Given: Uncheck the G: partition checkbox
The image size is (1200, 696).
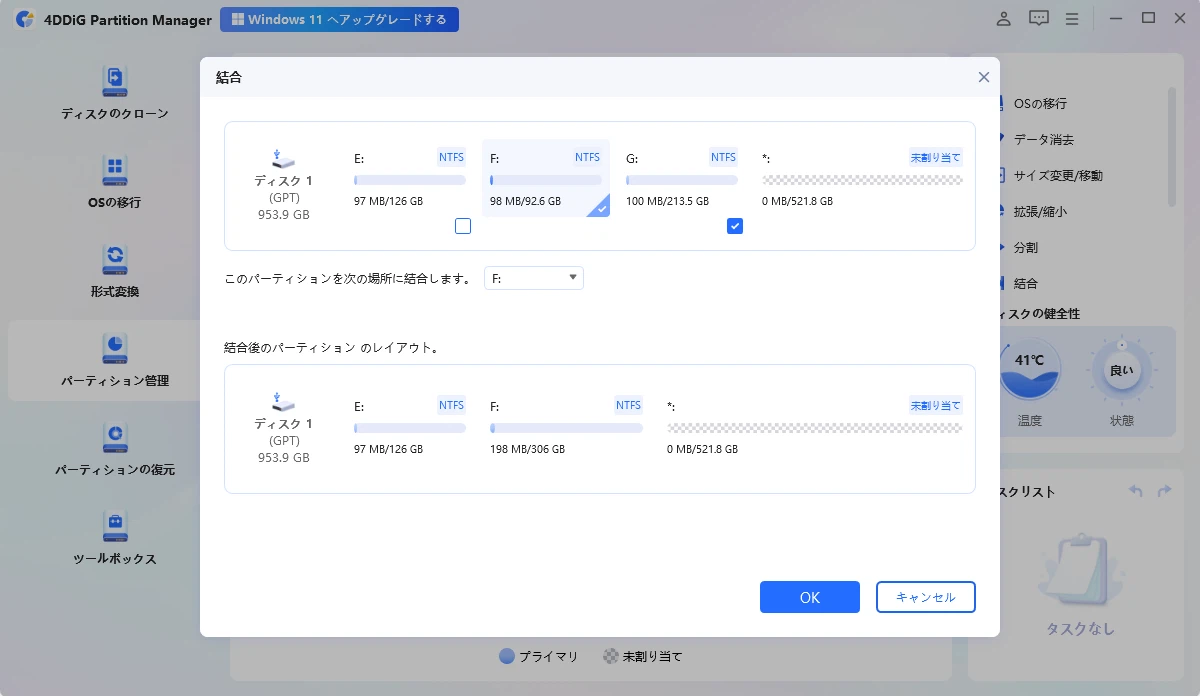Looking at the screenshot, I should point(735,226).
